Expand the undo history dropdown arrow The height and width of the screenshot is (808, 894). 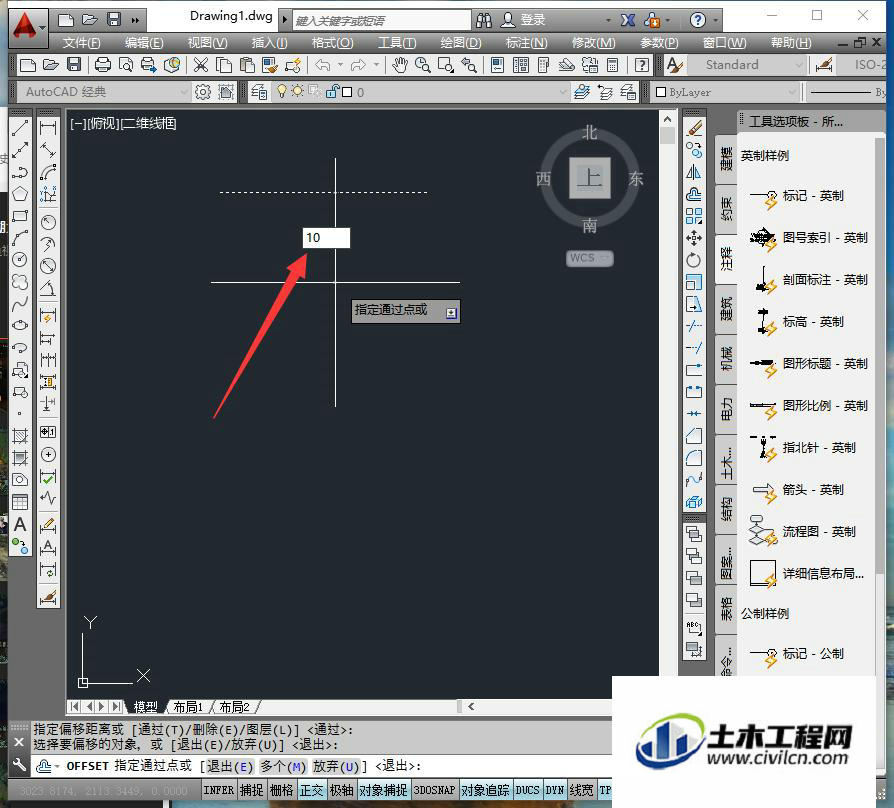tap(341, 65)
